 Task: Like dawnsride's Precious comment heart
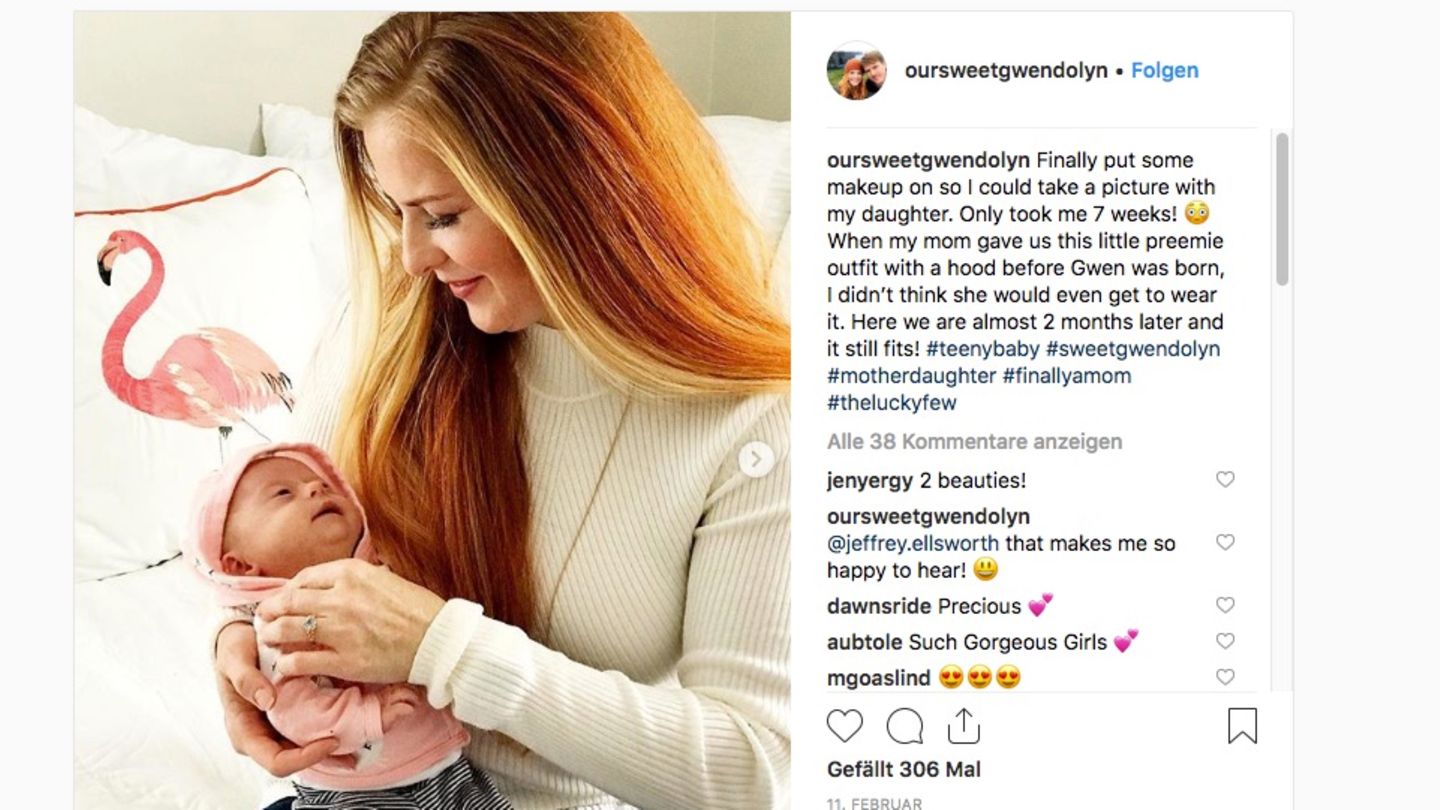pyautogui.click(x=1225, y=605)
